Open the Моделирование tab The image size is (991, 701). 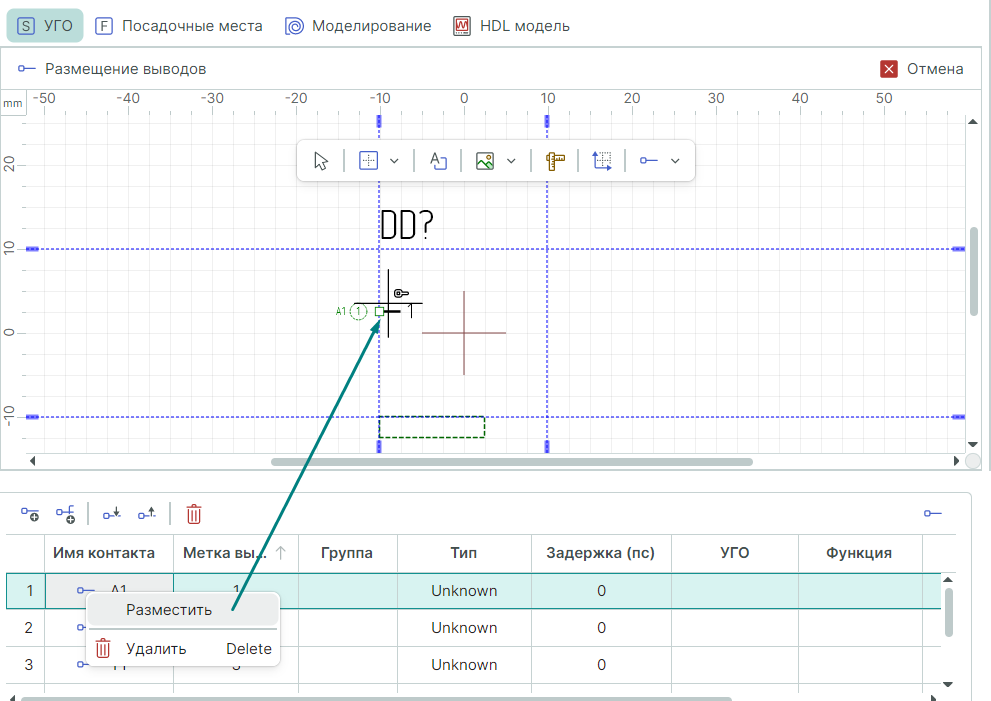click(x=358, y=26)
